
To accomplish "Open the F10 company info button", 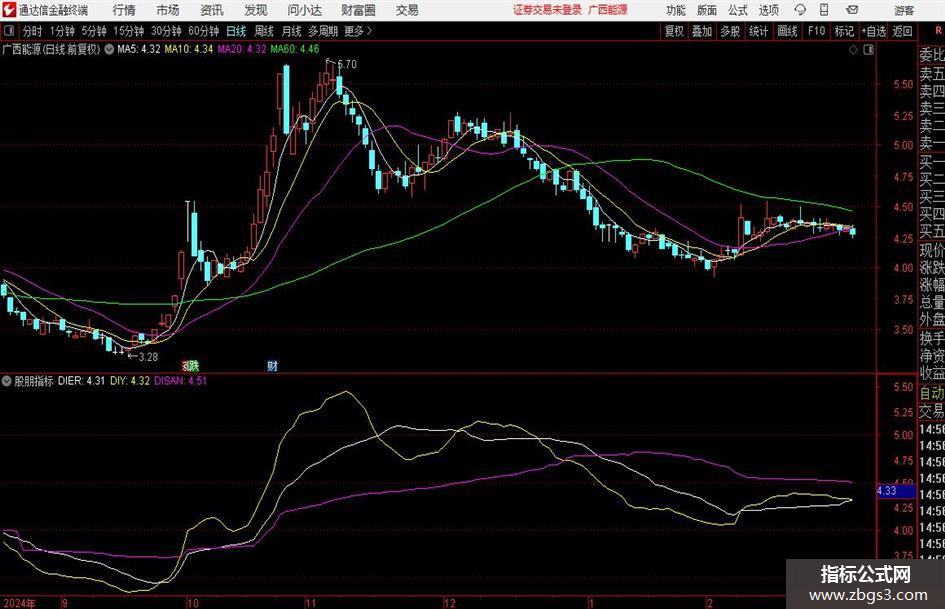I will point(816,31).
